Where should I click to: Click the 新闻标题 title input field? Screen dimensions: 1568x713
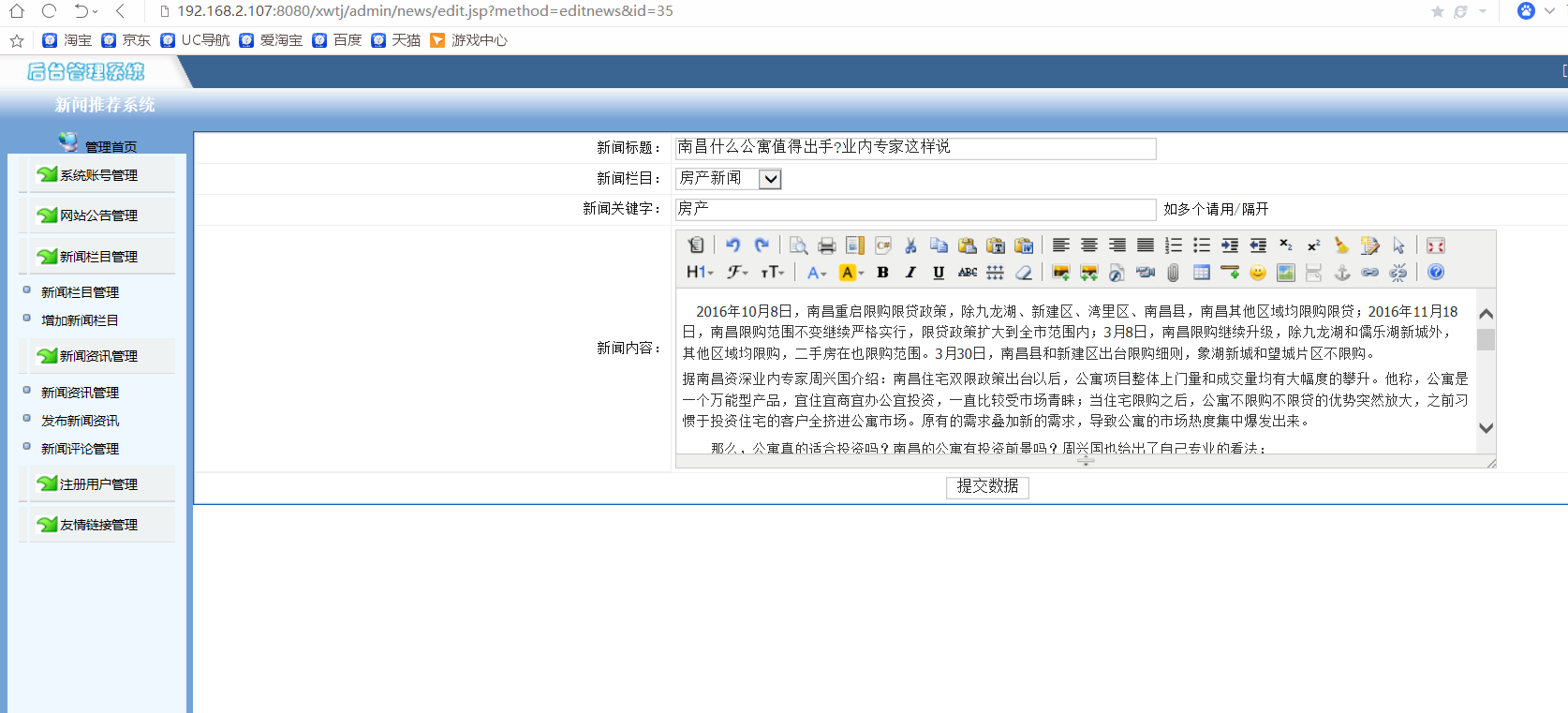click(916, 148)
